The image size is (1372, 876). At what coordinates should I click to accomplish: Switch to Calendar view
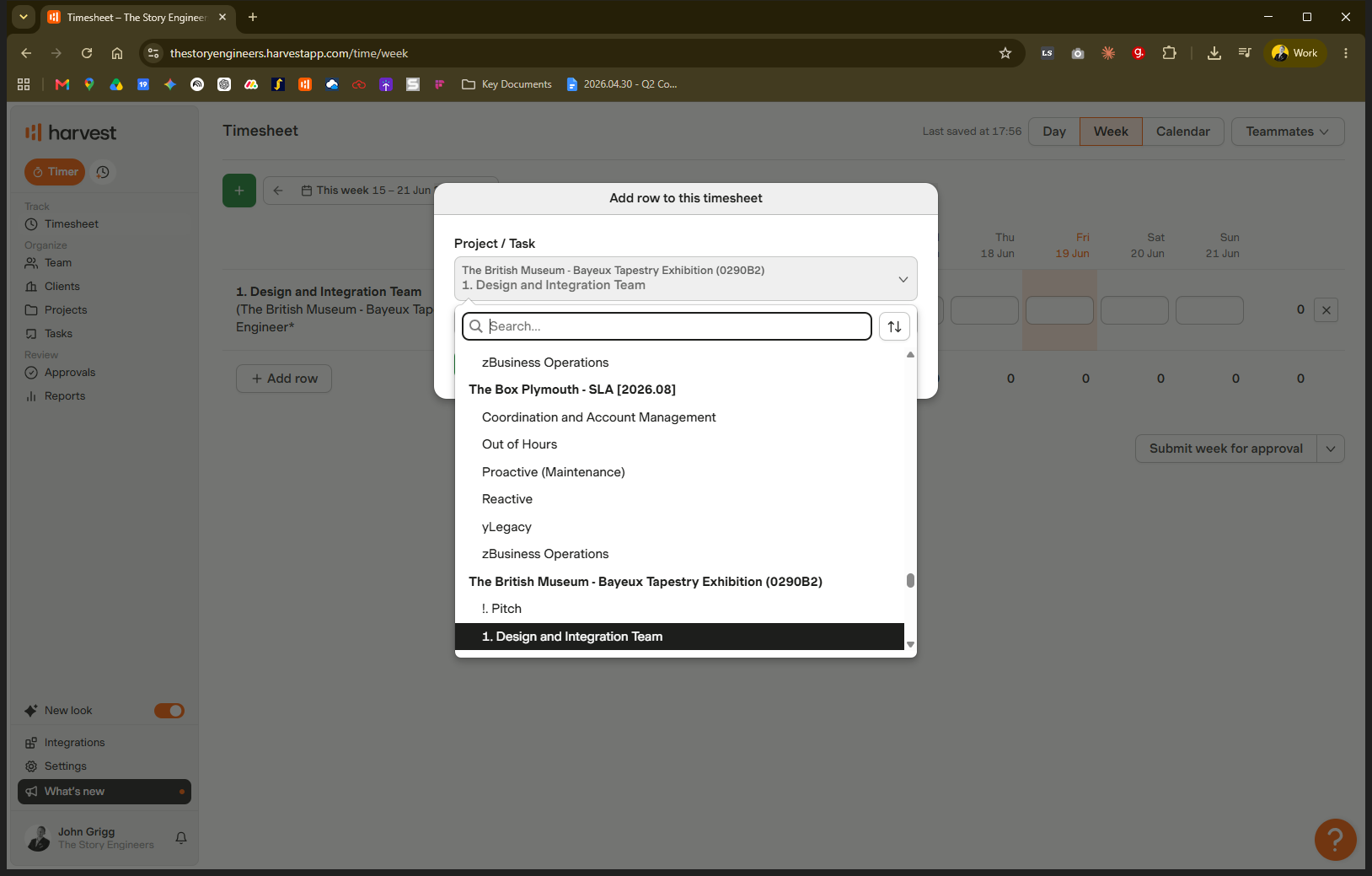point(1182,132)
